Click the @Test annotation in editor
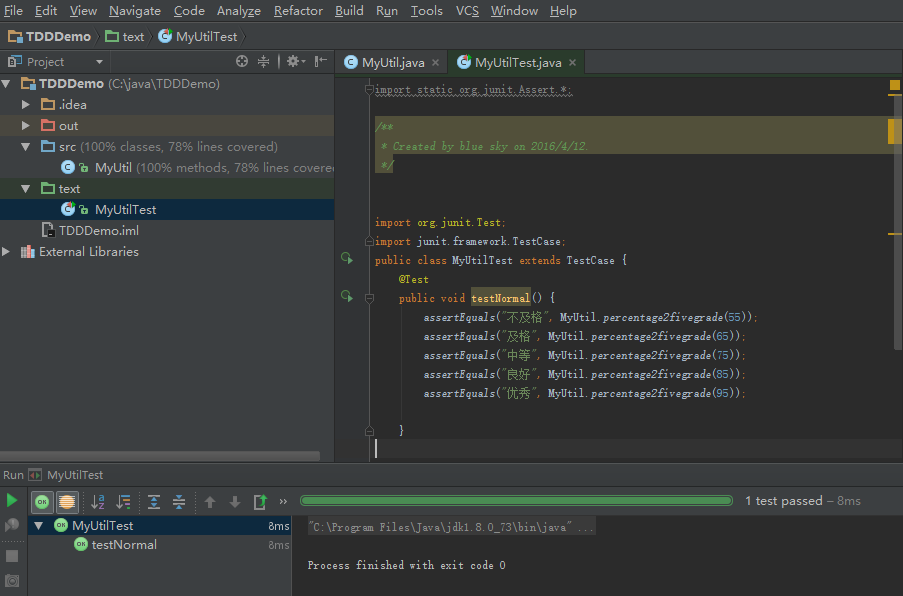This screenshot has height=596, width=903. click(x=413, y=279)
